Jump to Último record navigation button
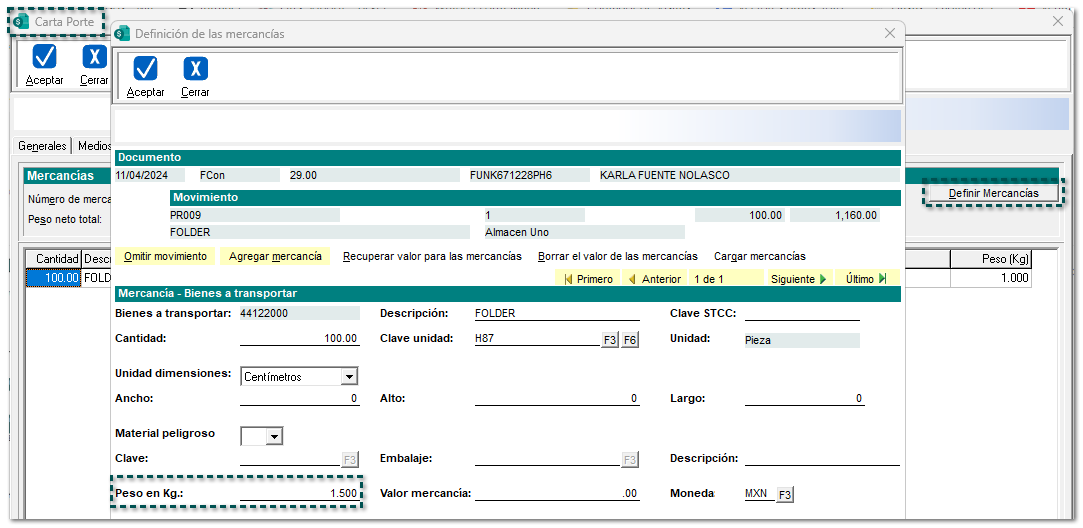The width and height of the screenshot is (1083, 528). [x=866, y=279]
